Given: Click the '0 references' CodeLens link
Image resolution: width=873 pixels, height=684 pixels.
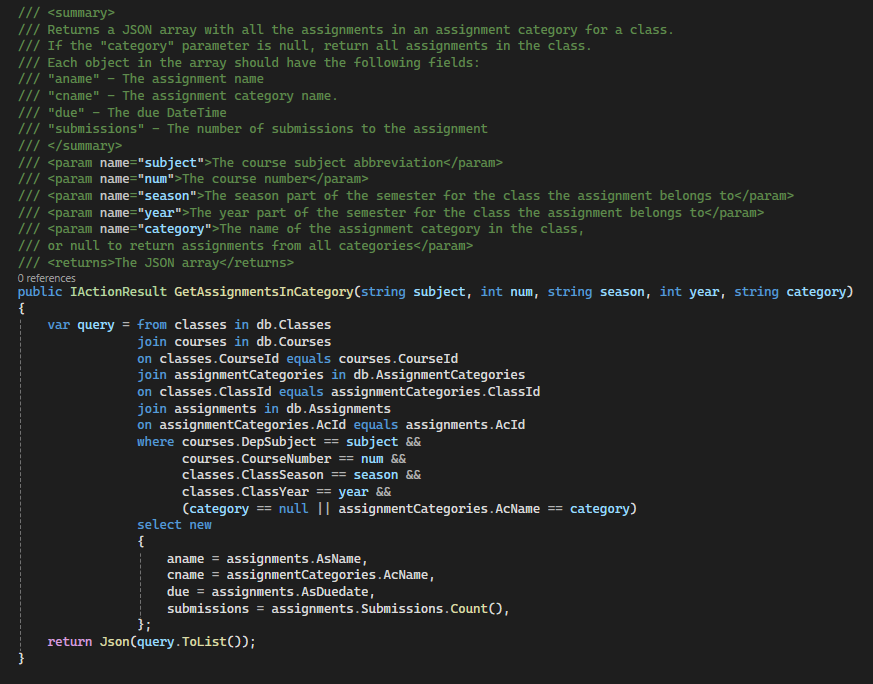Looking at the screenshot, I should pos(46,277).
